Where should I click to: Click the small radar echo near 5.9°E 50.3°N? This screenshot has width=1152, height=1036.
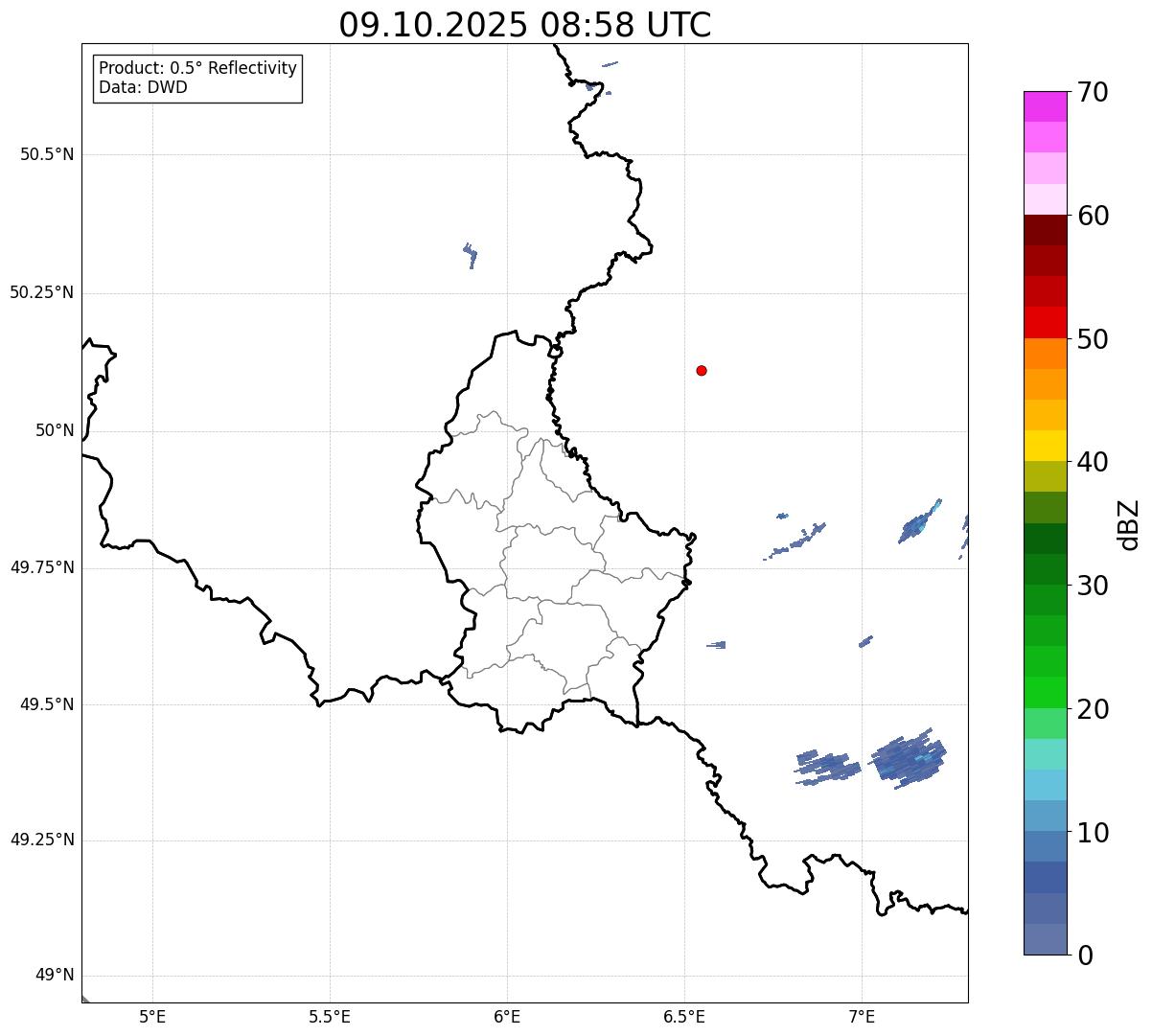470,255
